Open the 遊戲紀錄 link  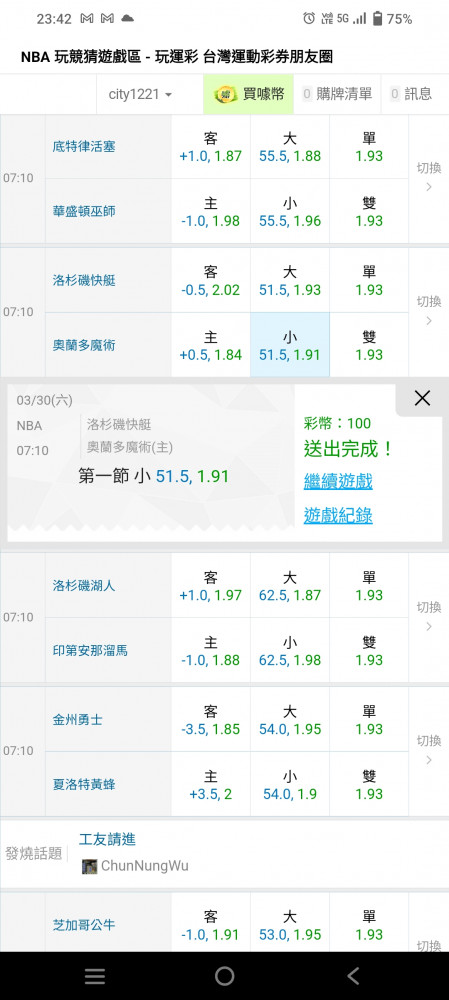(x=338, y=515)
